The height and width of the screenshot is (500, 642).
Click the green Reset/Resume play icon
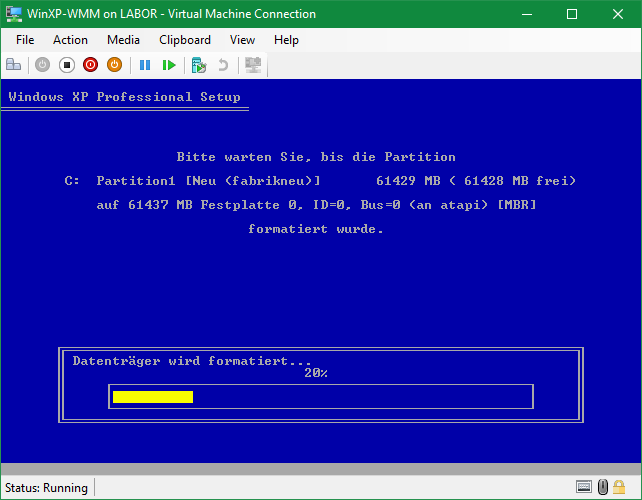[x=169, y=65]
